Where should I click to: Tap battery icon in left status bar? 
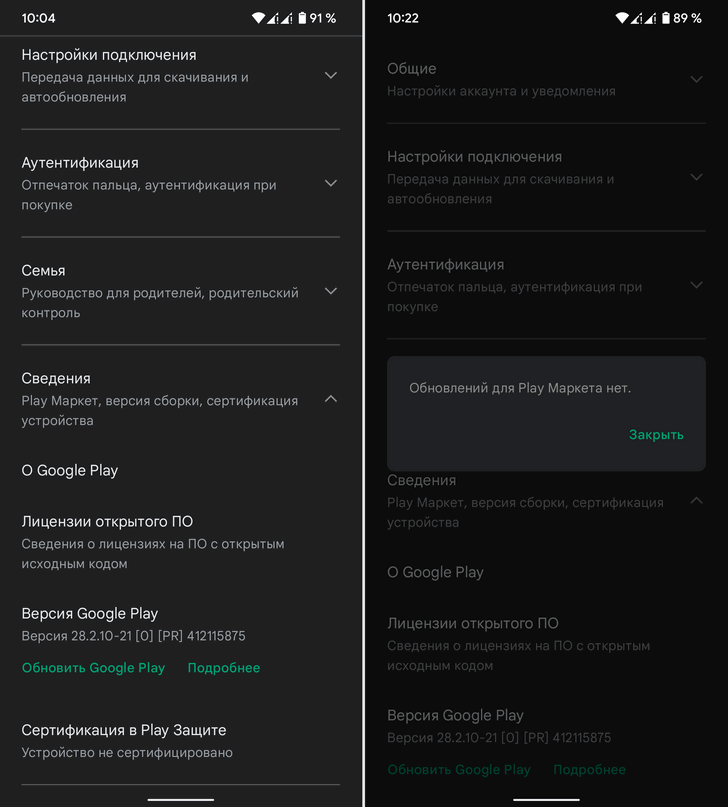coord(302,18)
